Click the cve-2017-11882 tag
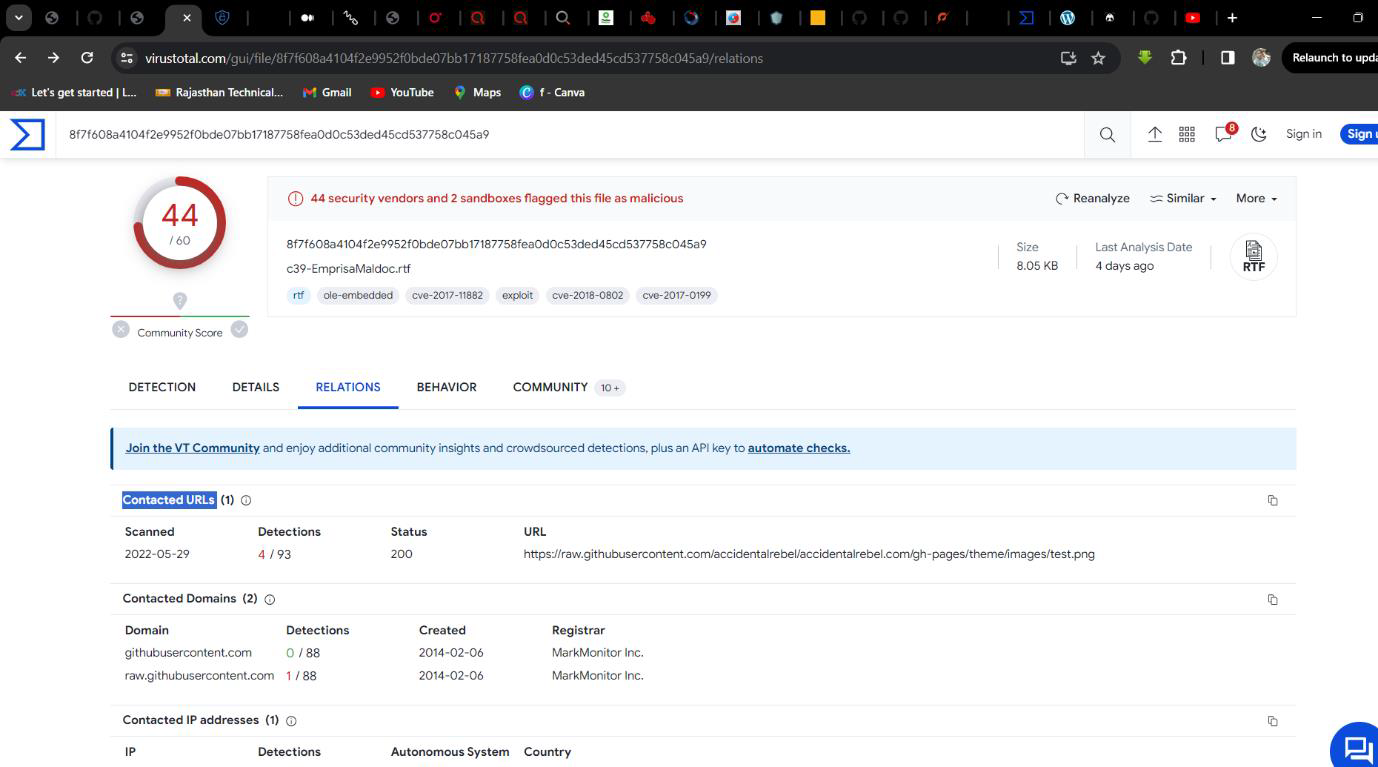This screenshot has height=767, width=1378. [x=447, y=295]
